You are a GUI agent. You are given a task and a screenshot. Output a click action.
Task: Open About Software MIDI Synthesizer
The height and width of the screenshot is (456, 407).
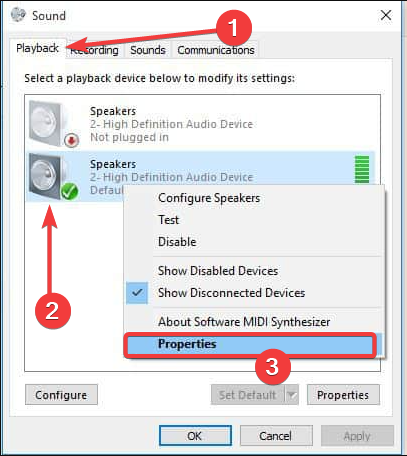pyautogui.click(x=244, y=322)
